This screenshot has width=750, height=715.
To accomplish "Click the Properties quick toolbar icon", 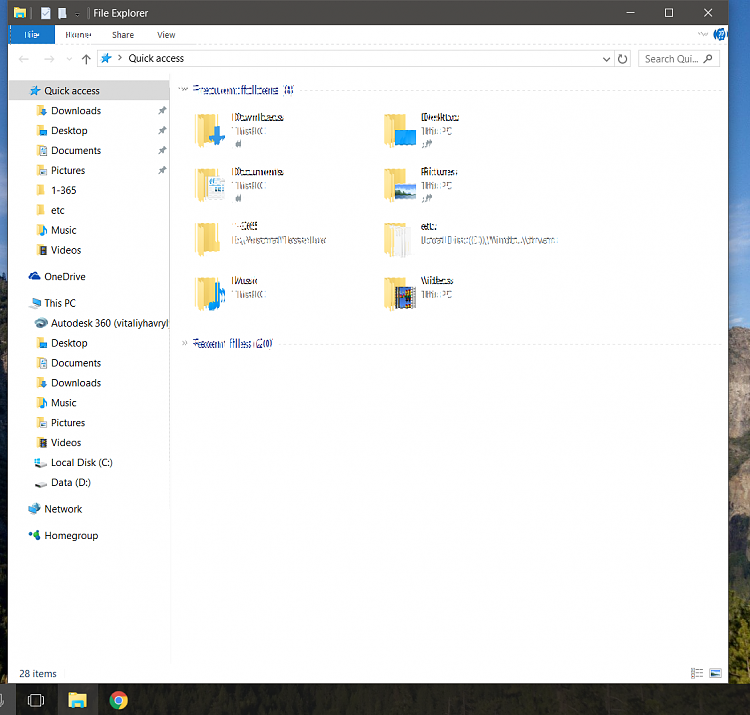I will pyautogui.click(x=45, y=13).
